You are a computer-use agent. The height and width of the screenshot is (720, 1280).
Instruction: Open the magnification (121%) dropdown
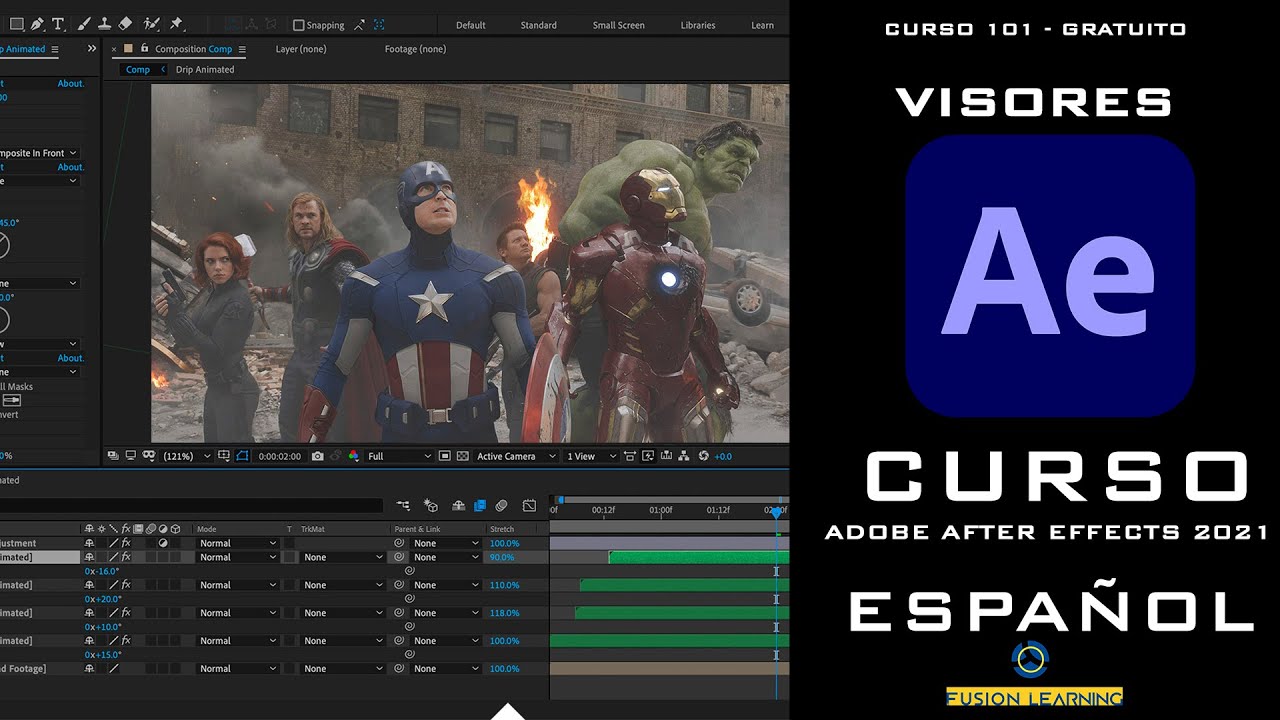[x=187, y=456]
